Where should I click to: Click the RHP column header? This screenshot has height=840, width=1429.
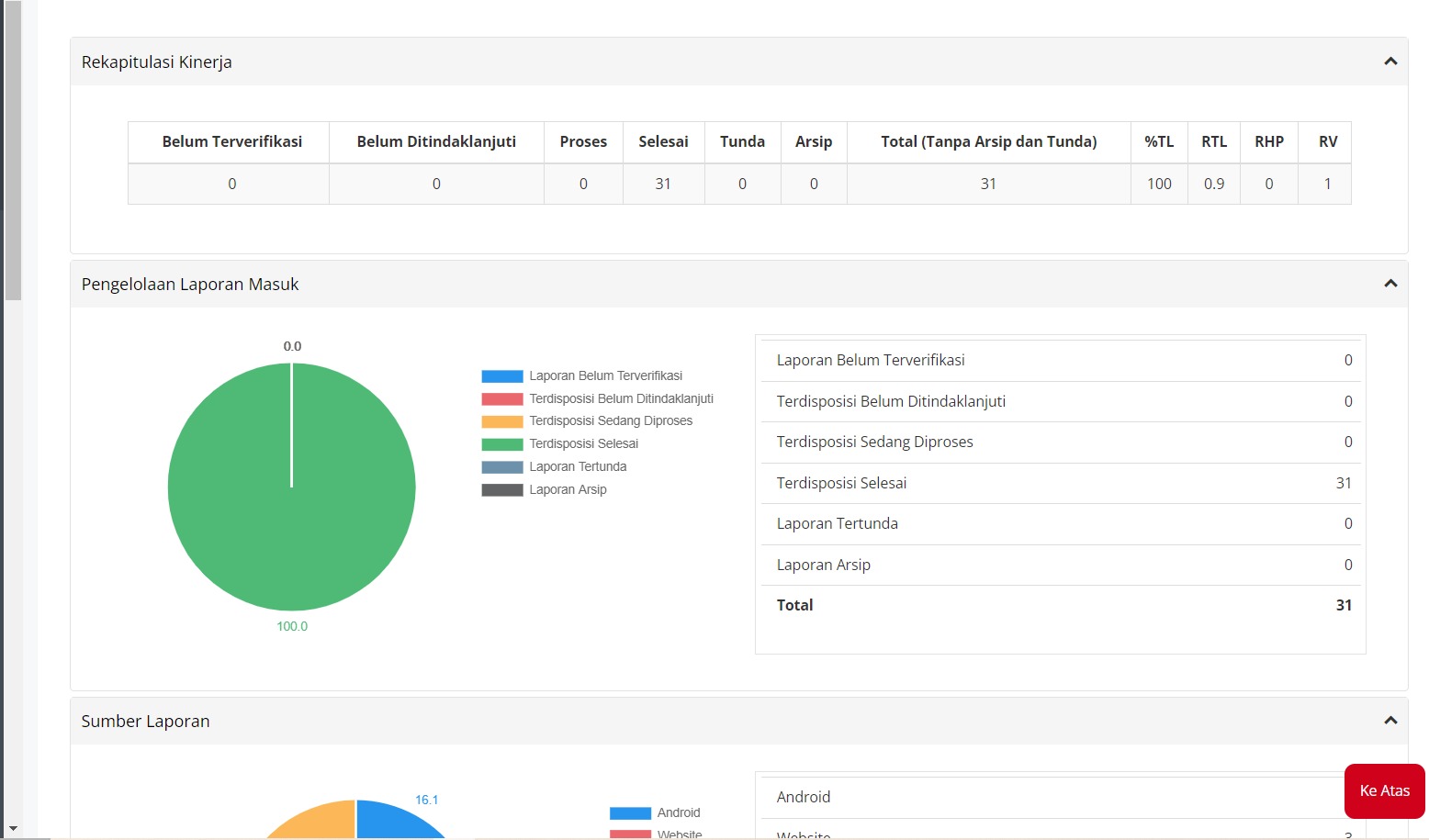pos(1269,141)
